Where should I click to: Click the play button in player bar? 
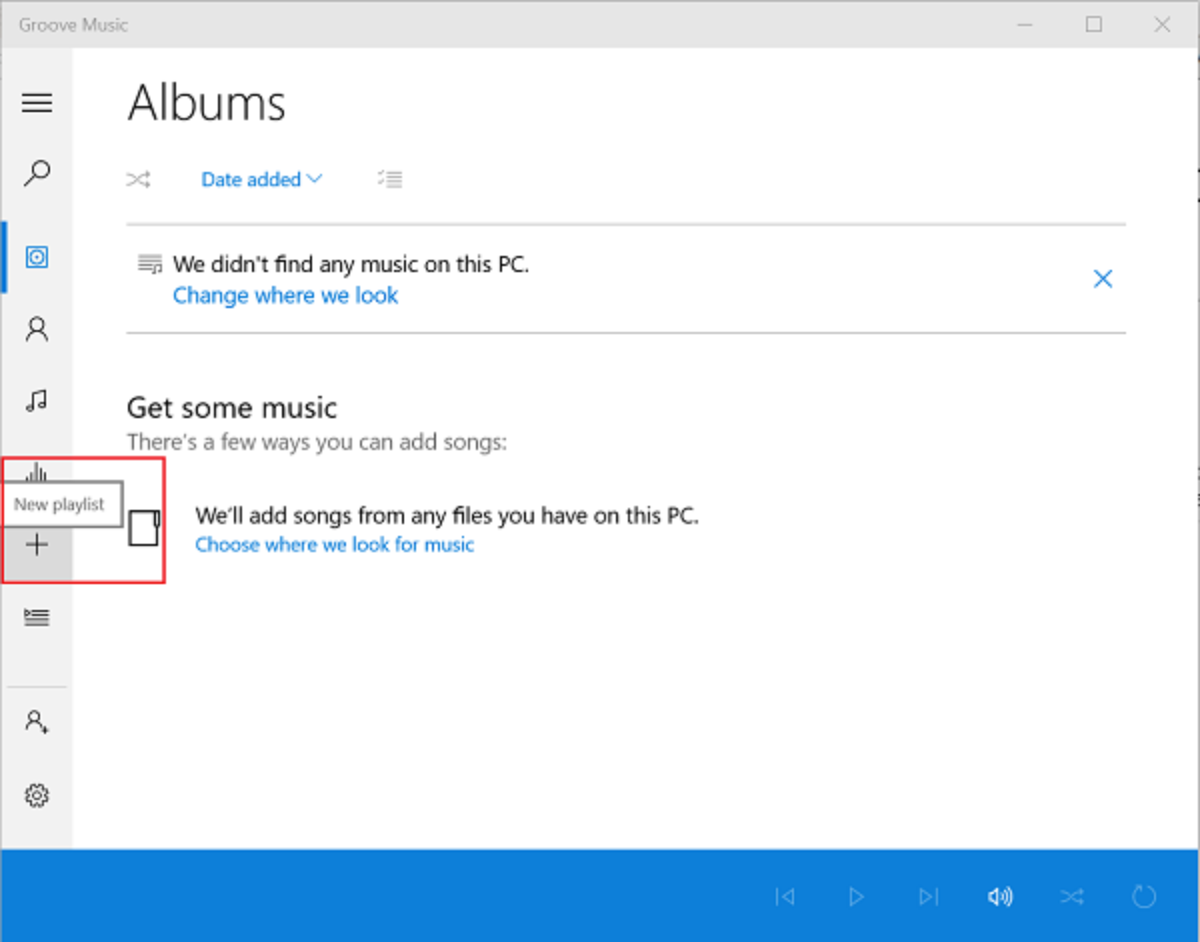pos(856,897)
